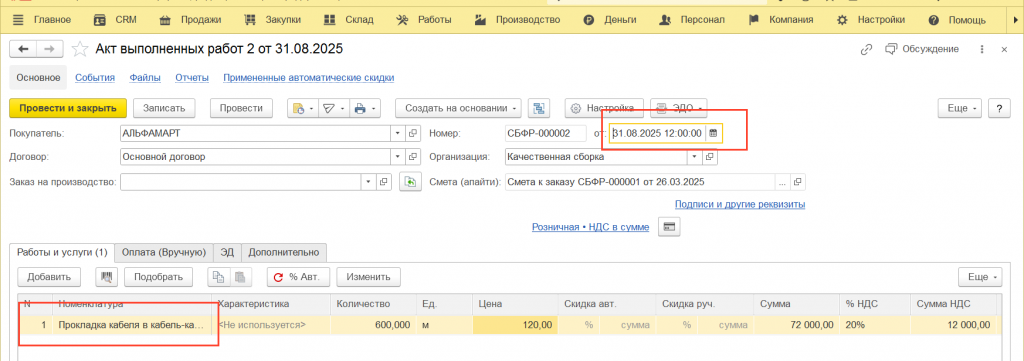Open the Организация record with its open icon
1024x361 pixels.
coord(710,157)
